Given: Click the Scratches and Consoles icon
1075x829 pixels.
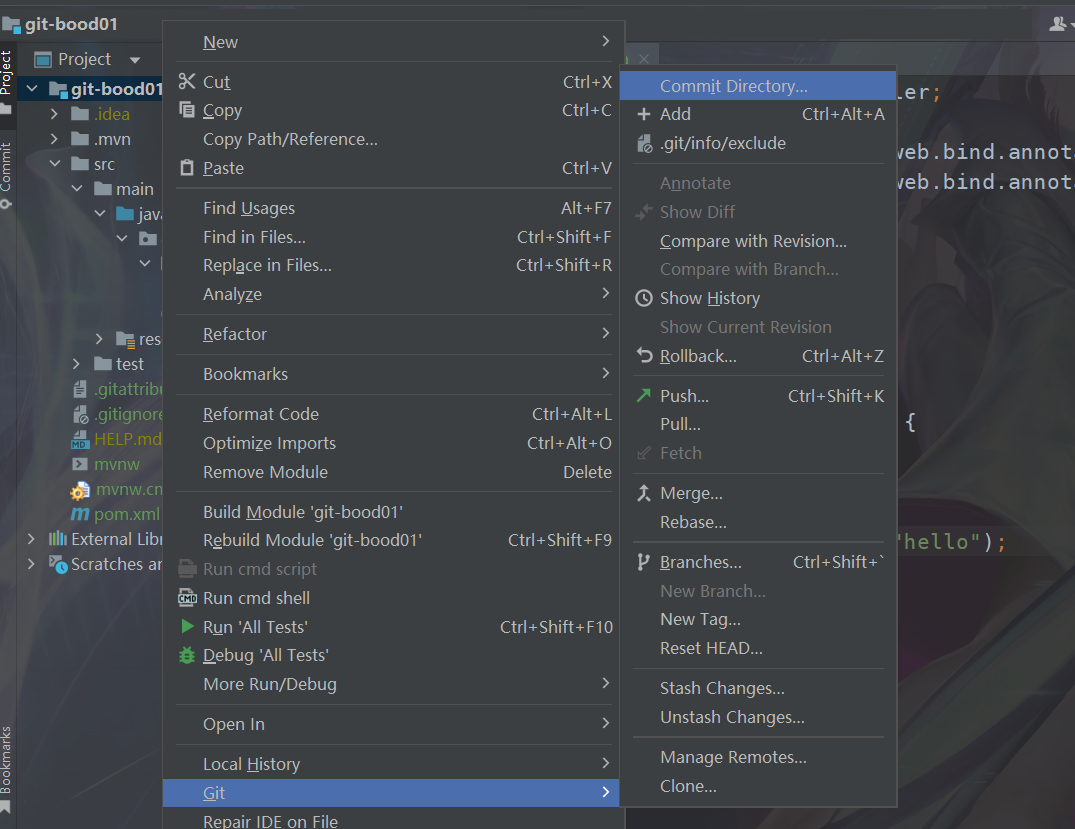Looking at the screenshot, I should [x=58, y=564].
